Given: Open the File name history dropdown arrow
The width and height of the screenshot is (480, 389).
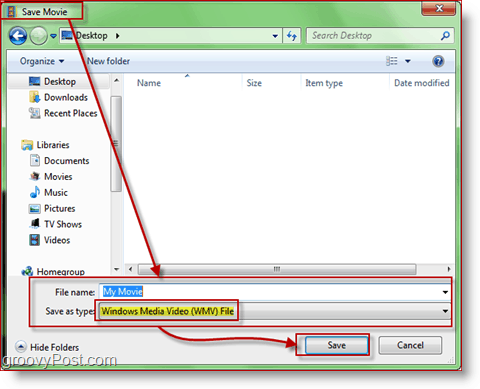Looking at the screenshot, I should [445, 292].
